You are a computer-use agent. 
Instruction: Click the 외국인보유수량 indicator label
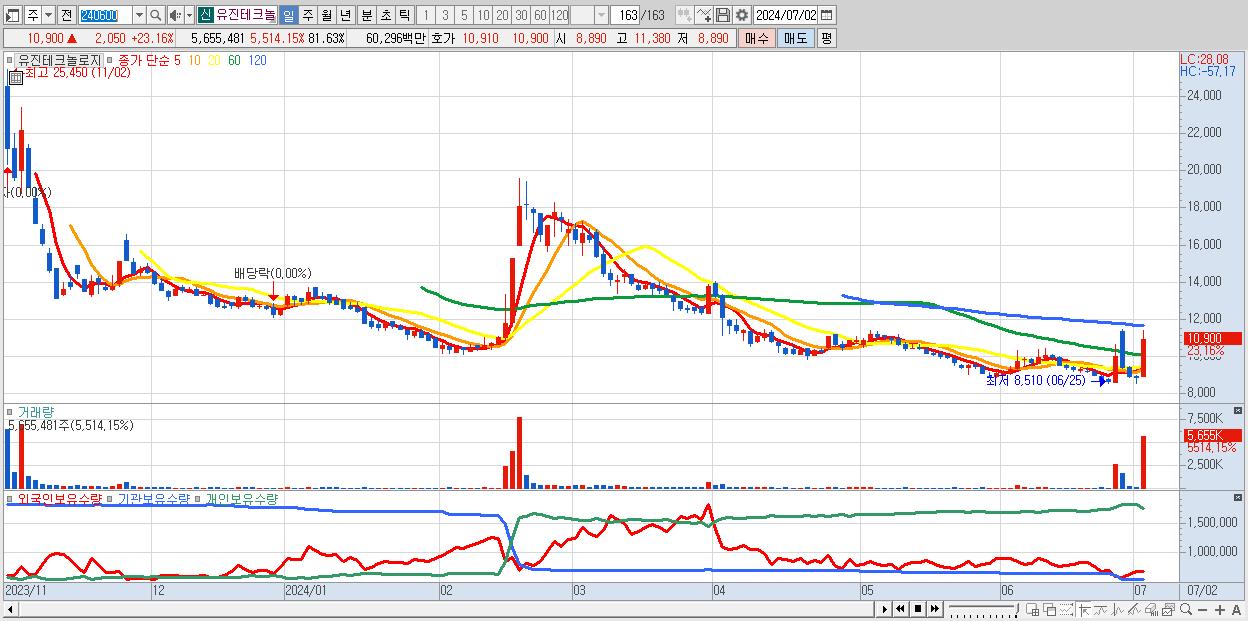pos(59,498)
